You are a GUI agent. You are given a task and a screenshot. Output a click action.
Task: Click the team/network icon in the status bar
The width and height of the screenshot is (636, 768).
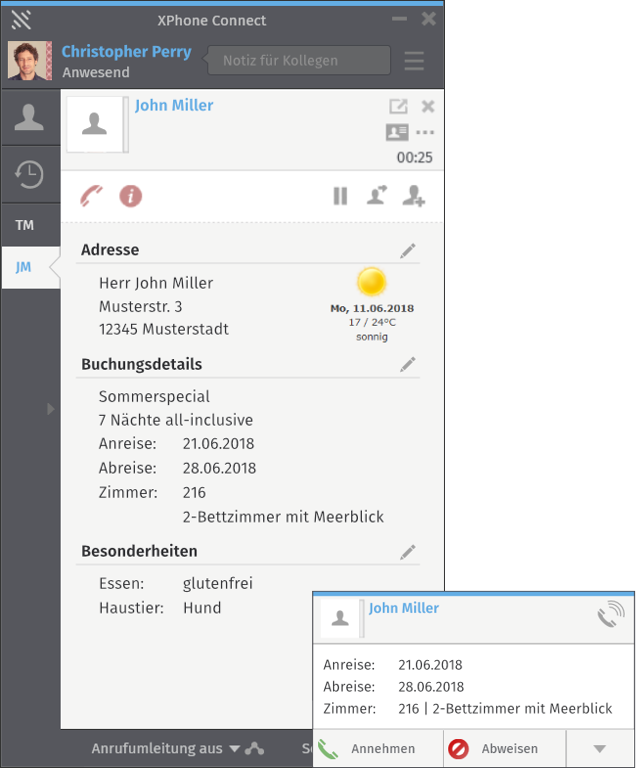[x=255, y=748]
